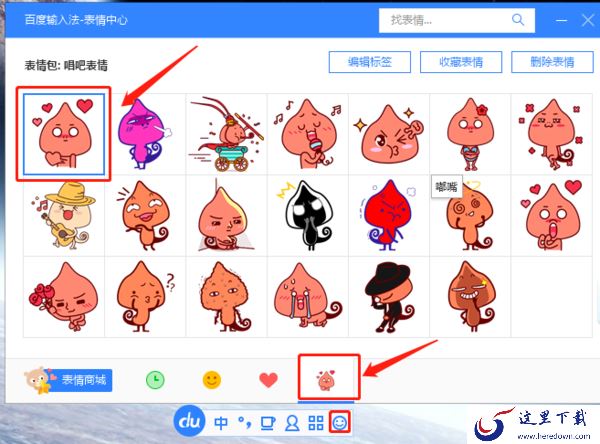The image size is (600, 444).
Task: Click the 删除表情 button
Action: point(552,62)
